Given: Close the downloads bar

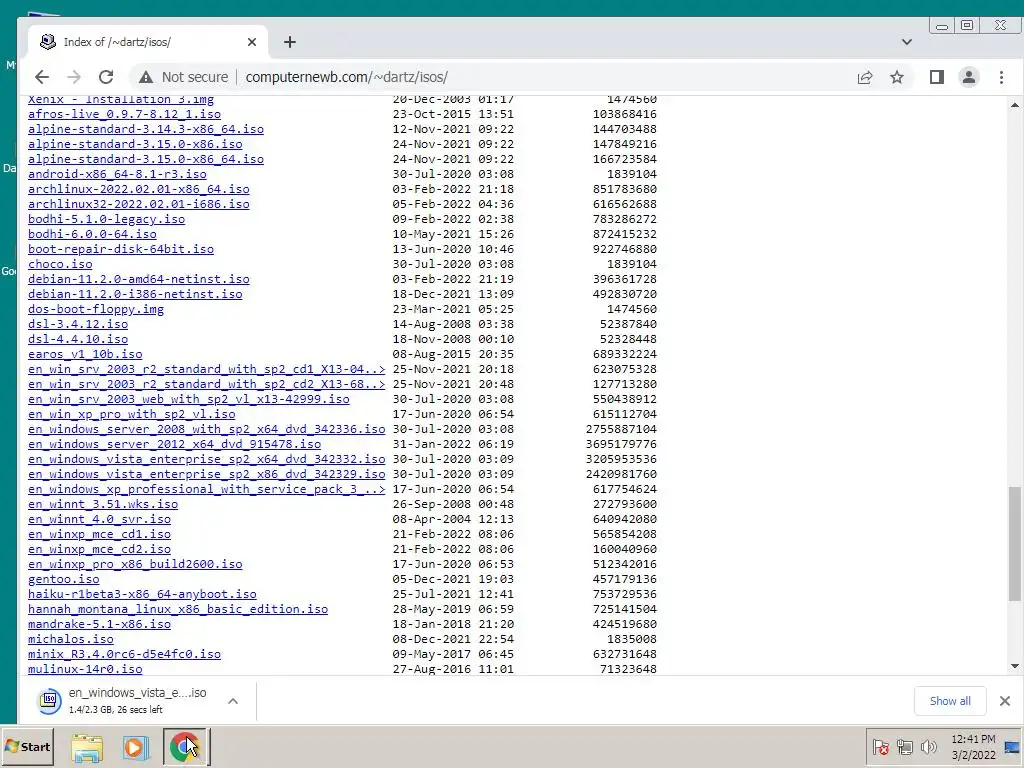Looking at the screenshot, I should tap(1004, 701).
